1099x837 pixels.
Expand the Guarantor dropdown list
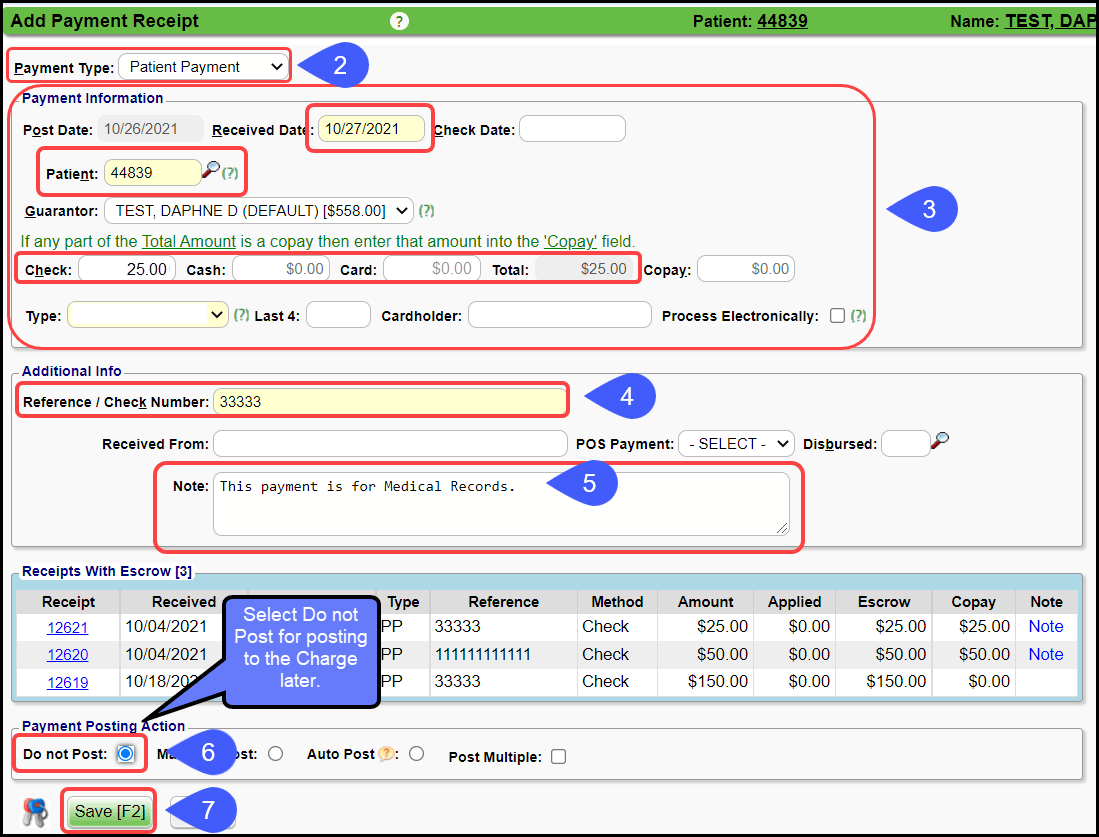(258, 211)
